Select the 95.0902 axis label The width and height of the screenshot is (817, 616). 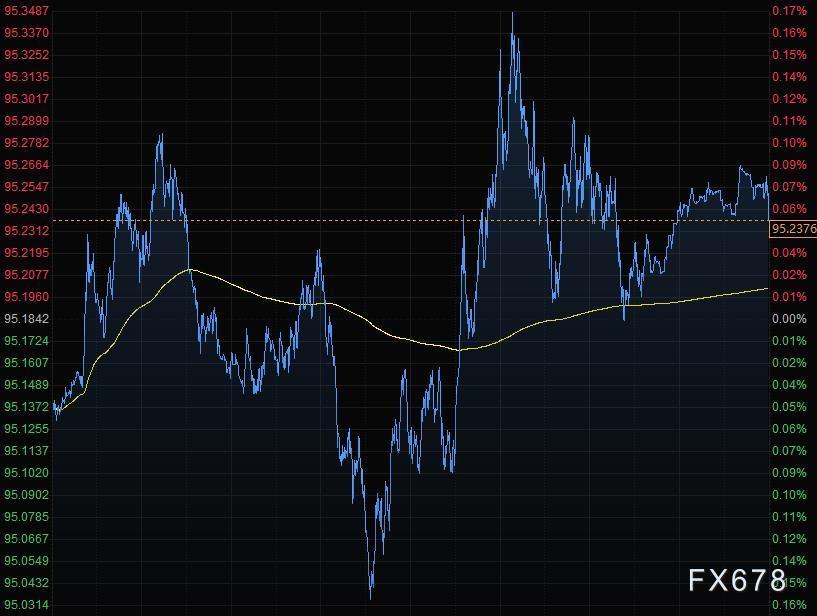(x=27, y=495)
